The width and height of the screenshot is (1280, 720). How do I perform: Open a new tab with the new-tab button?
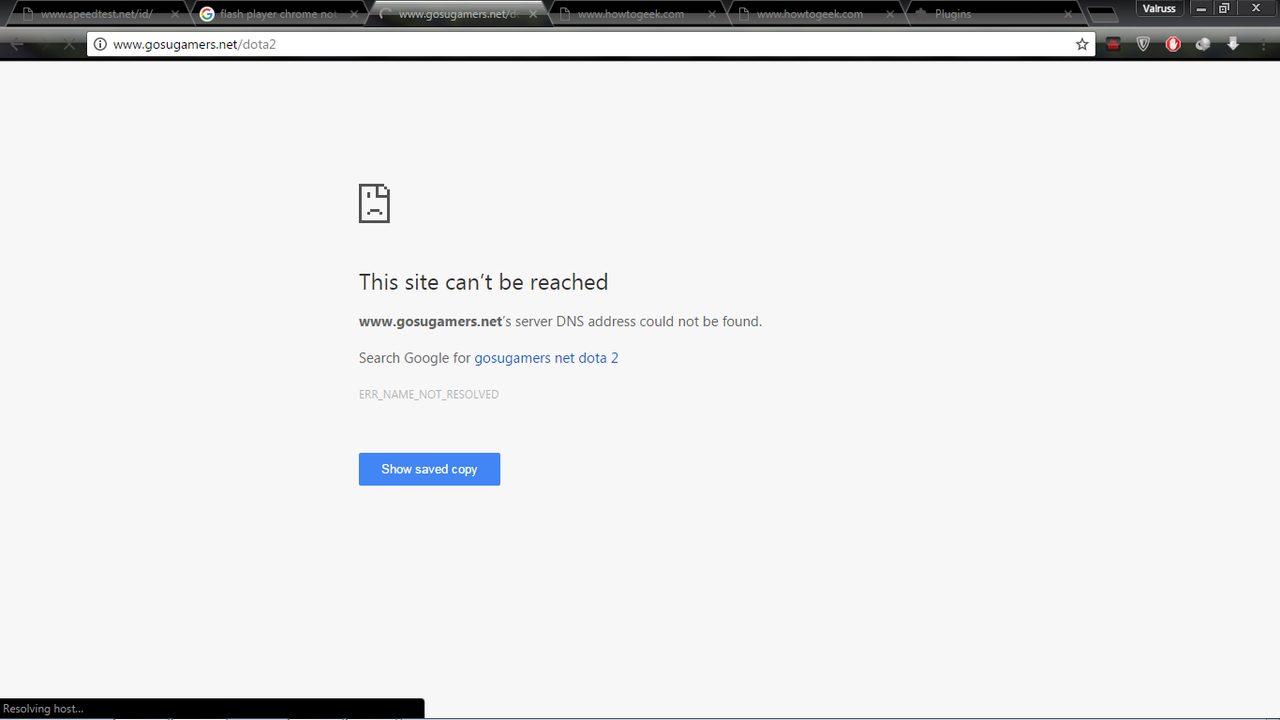(1102, 14)
